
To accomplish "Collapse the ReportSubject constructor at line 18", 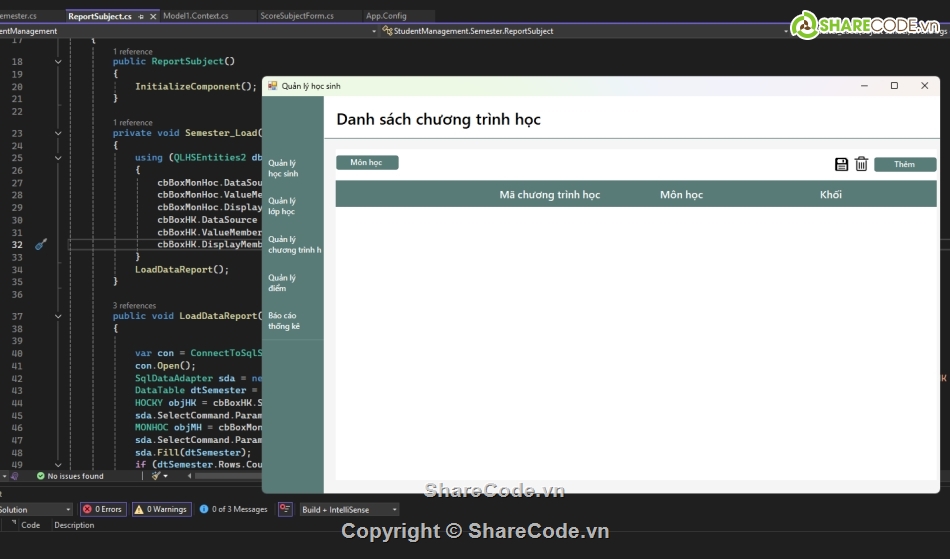I will click(57, 62).
